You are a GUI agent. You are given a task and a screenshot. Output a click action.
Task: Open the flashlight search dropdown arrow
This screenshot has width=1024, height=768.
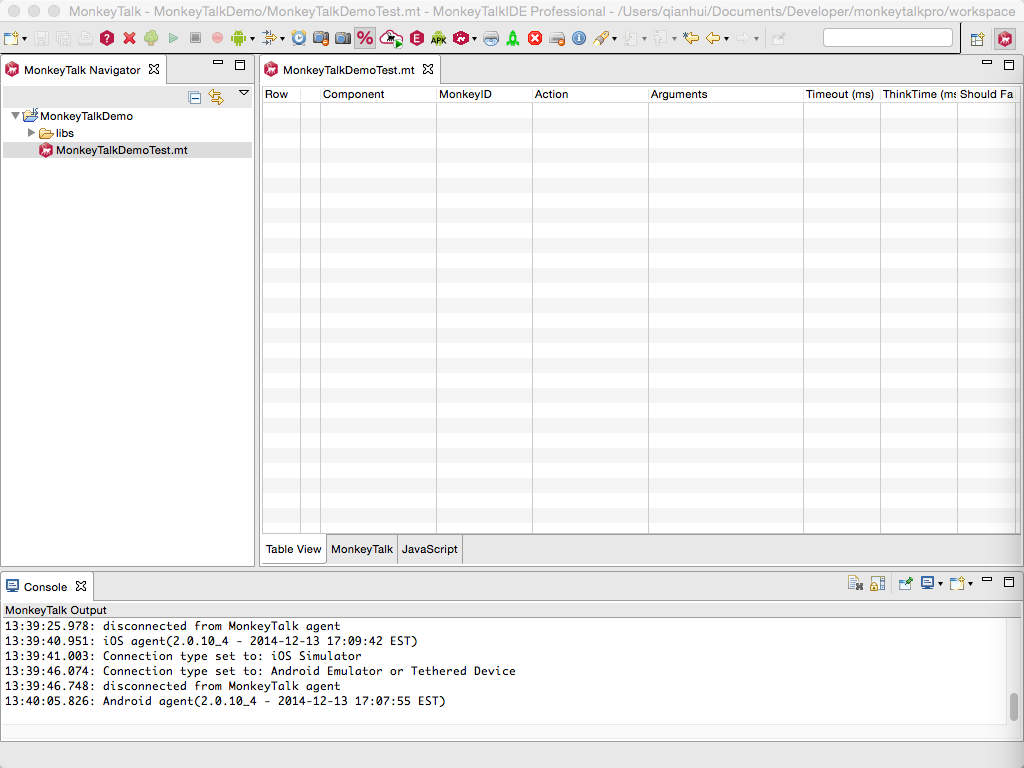[x=615, y=39]
